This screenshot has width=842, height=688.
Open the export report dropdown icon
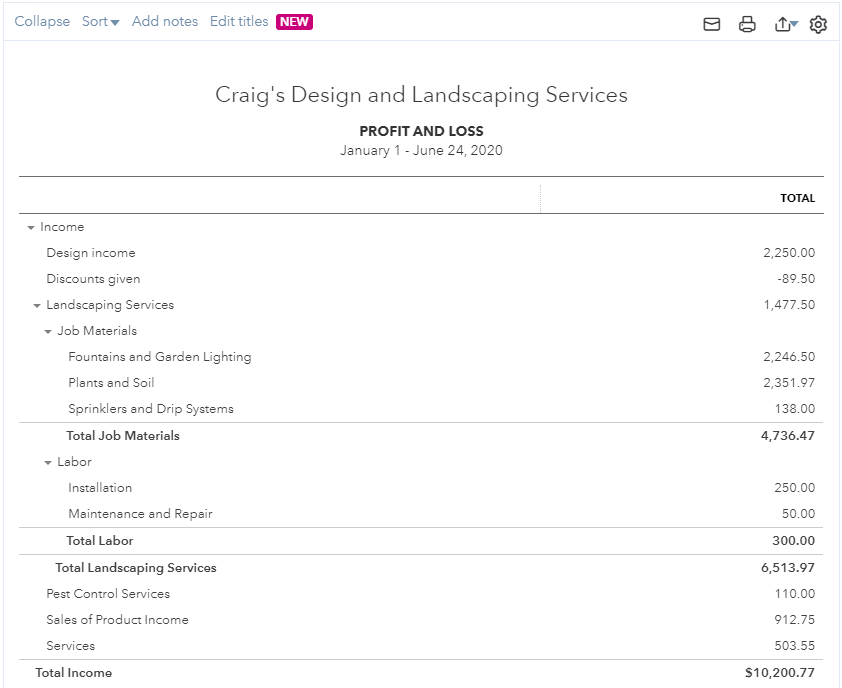(786, 24)
